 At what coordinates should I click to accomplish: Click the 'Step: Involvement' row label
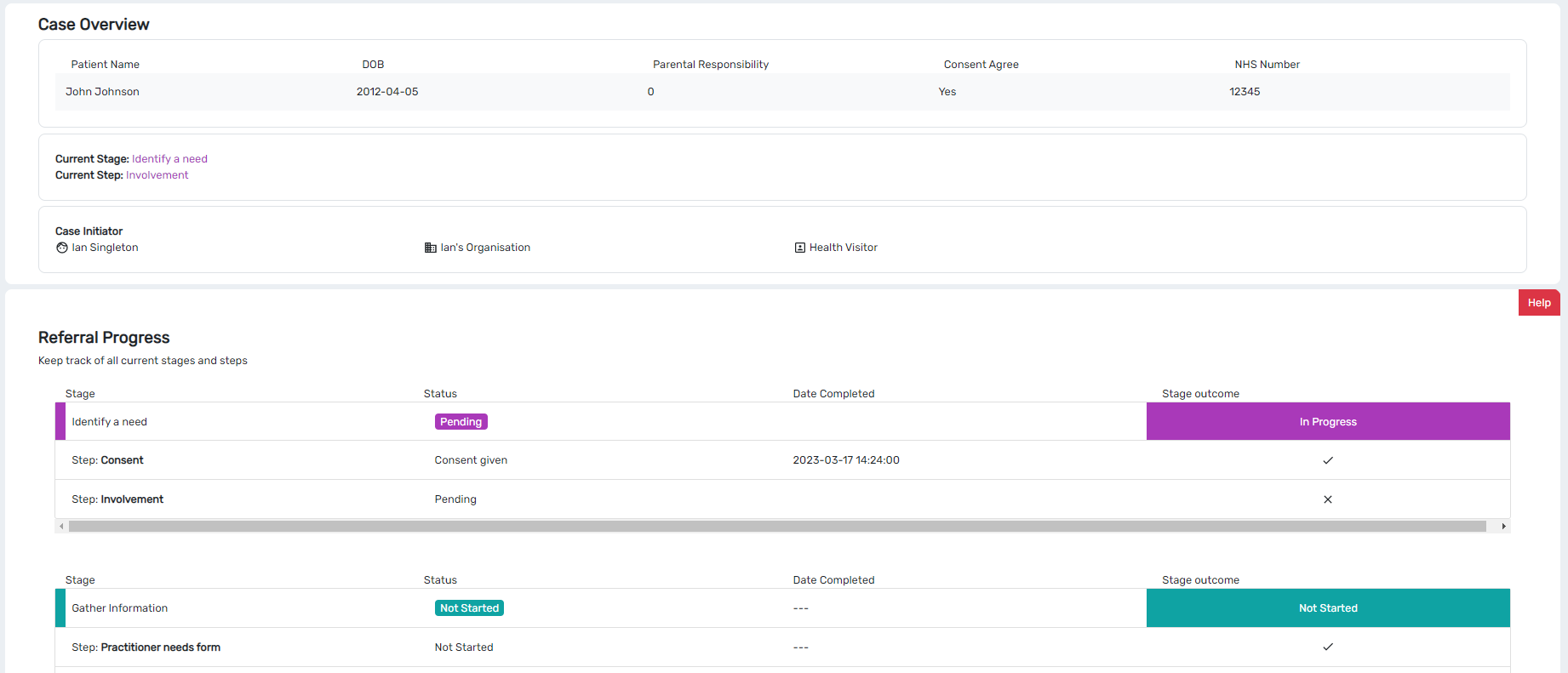point(117,499)
